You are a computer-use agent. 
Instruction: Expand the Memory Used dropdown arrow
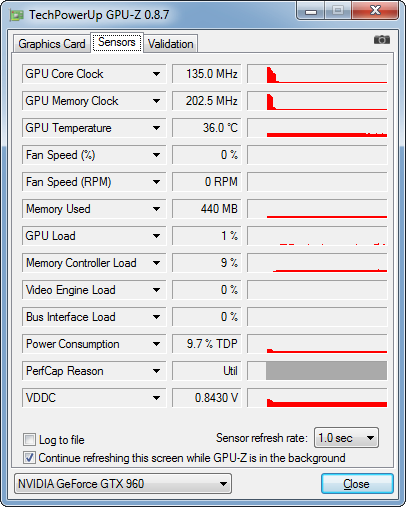tap(156, 209)
